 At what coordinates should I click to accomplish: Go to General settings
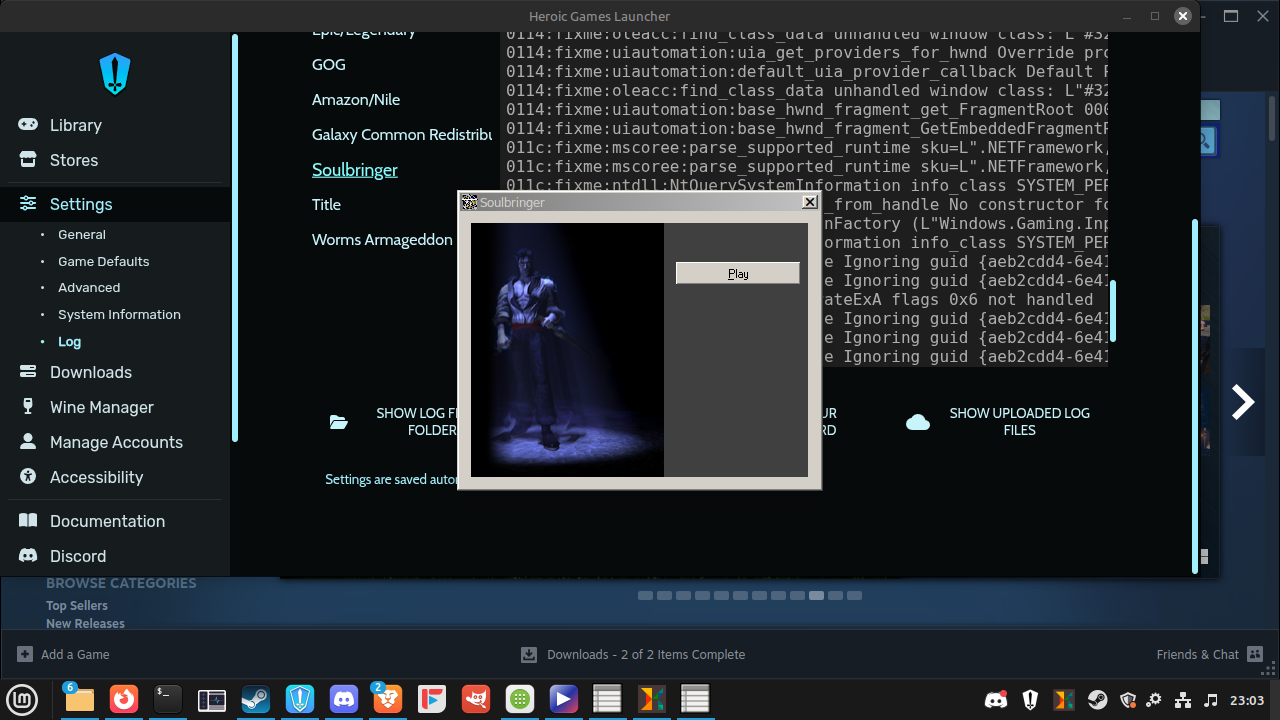[82, 235]
